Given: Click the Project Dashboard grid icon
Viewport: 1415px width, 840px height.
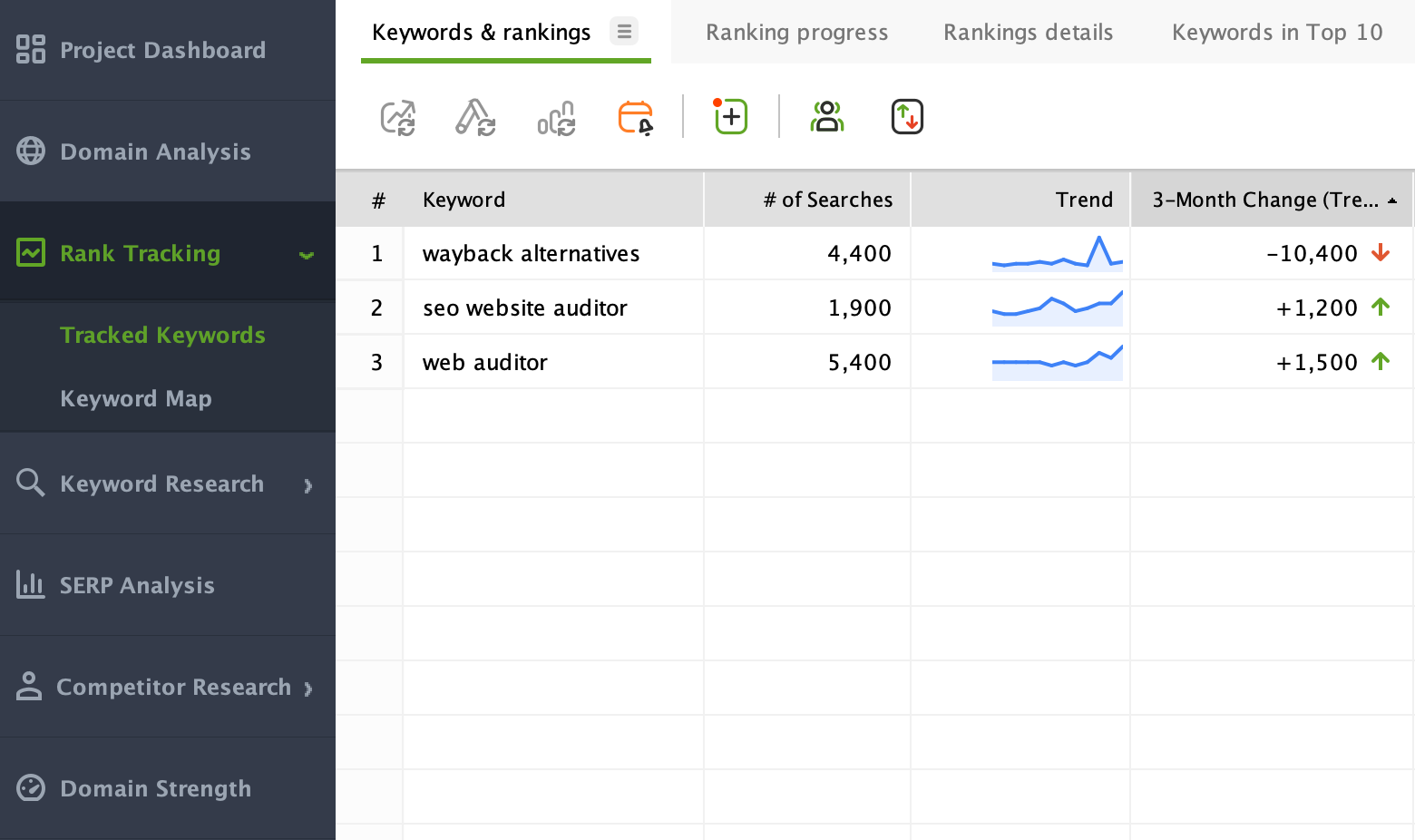Looking at the screenshot, I should [x=31, y=49].
